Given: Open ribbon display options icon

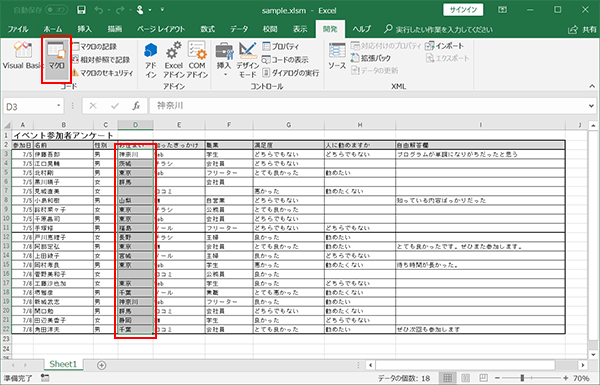Looking at the screenshot, I should pos(502,10).
